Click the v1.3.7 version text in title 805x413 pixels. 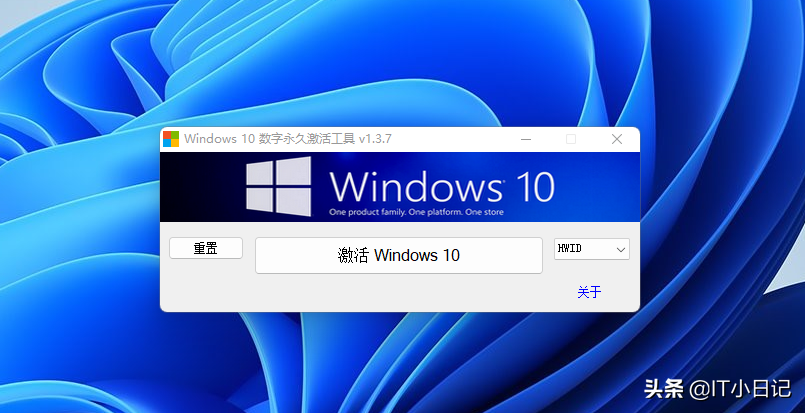coord(375,139)
